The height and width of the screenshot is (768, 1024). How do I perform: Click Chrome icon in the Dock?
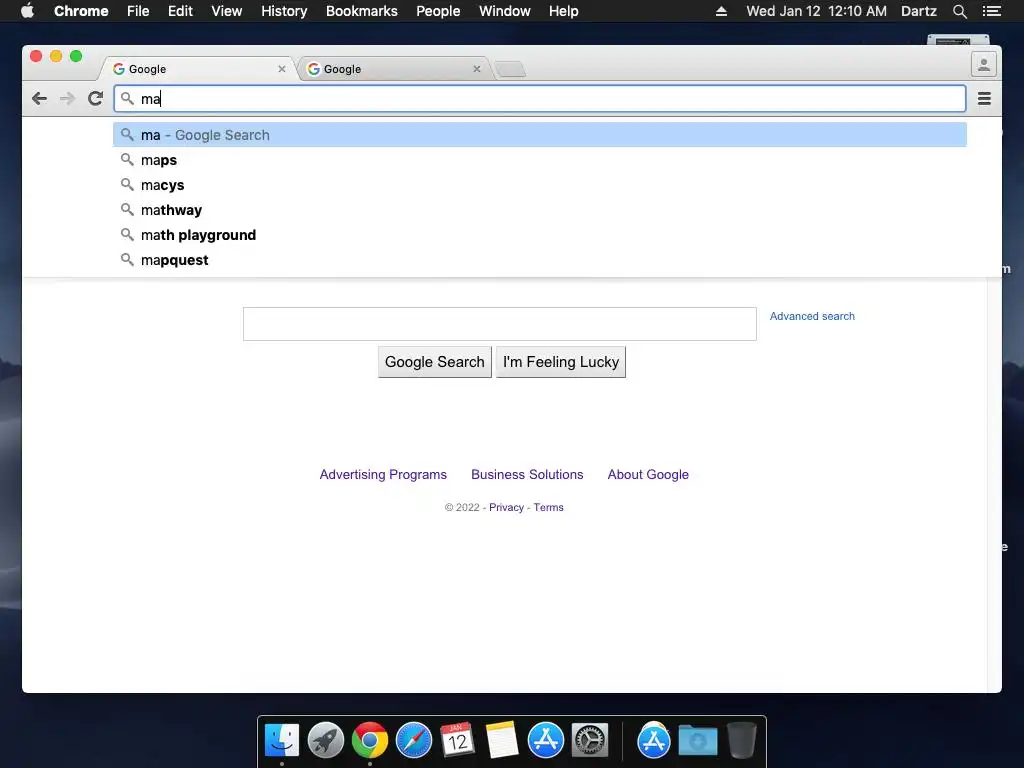pos(370,741)
